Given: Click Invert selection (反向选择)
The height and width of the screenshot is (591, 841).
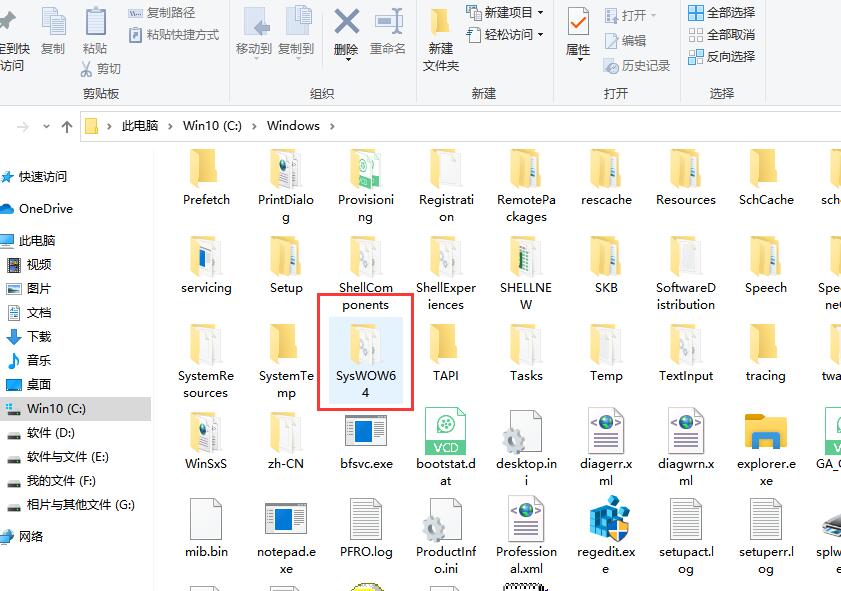Looking at the screenshot, I should click(x=722, y=57).
